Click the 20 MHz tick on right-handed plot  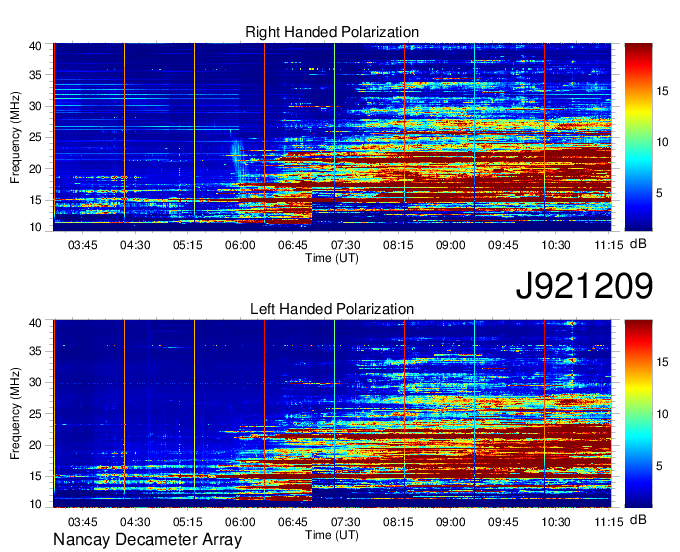pos(35,169)
